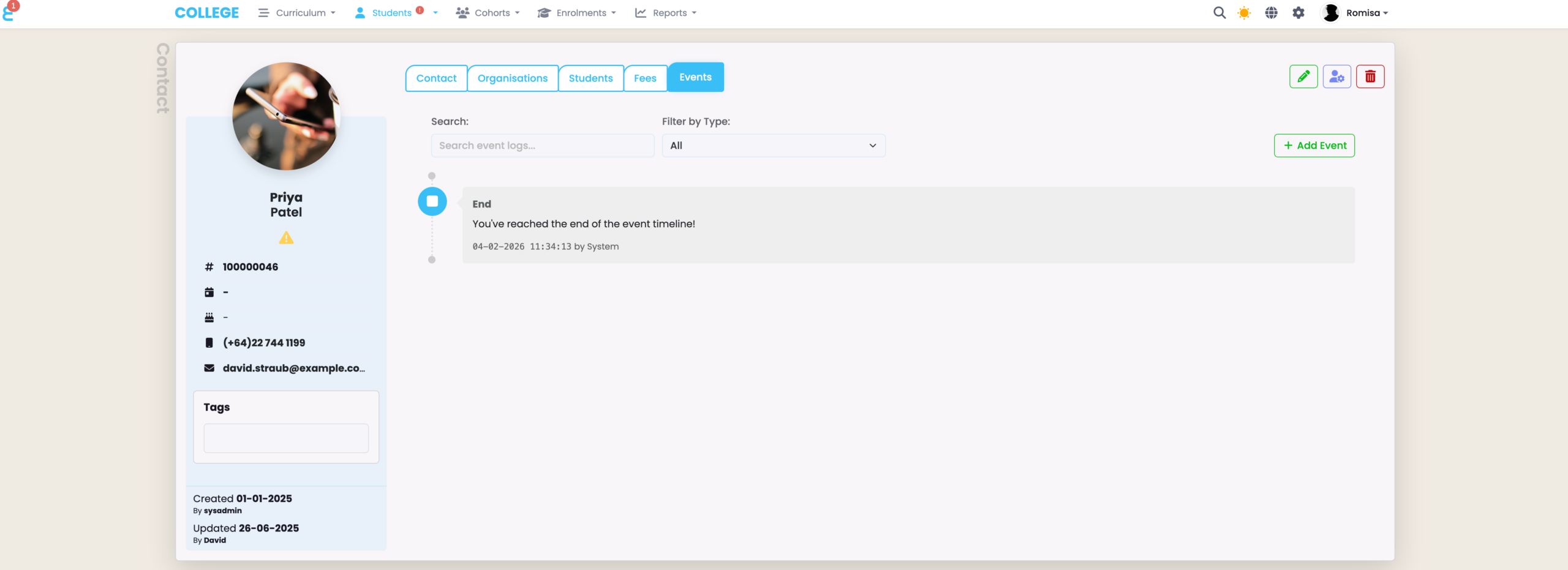Click the COLLEGE brand link
The image size is (1568, 570).
[x=206, y=13]
